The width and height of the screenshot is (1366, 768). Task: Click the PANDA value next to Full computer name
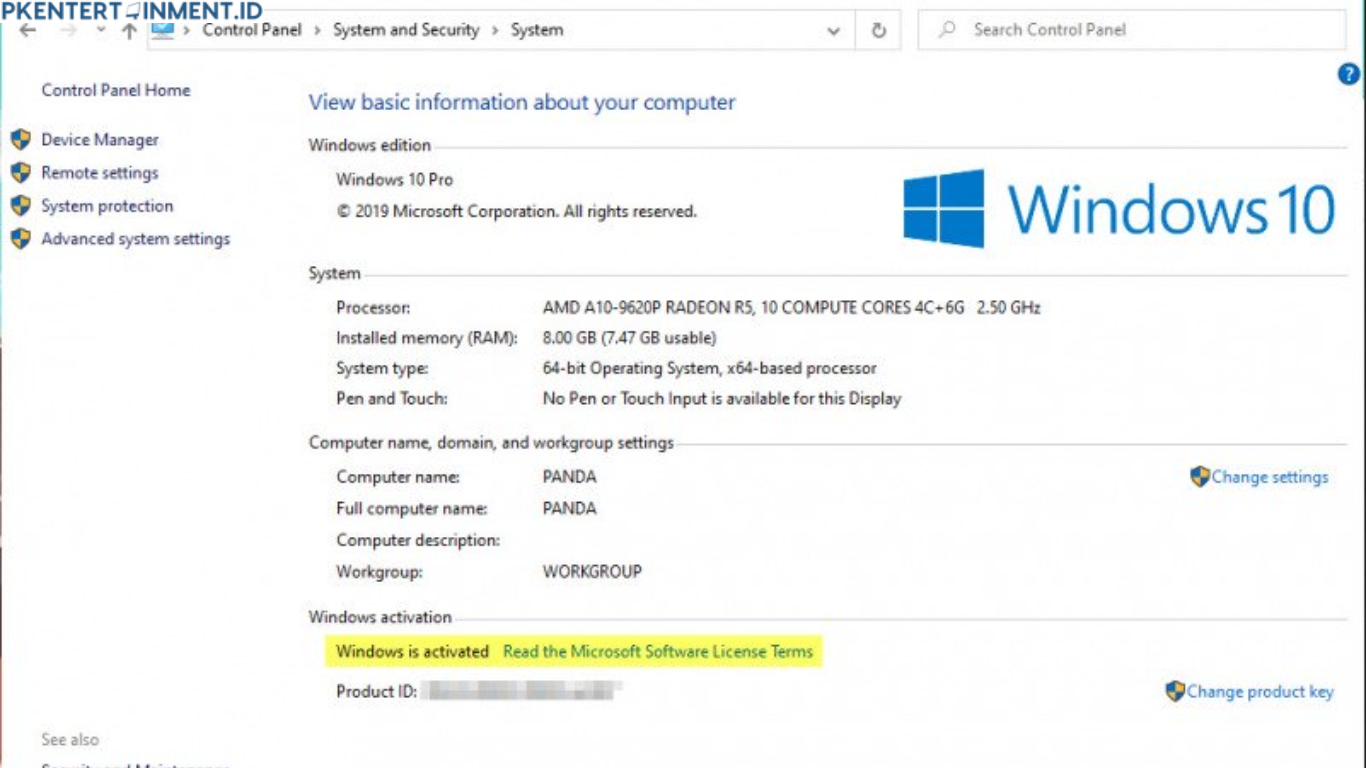click(x=569, y=508)
